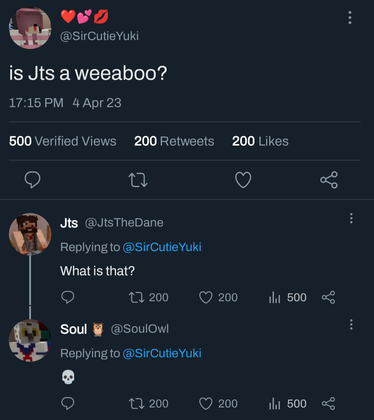Like the main tweet with heart icon
Image resolution: width=374 pixels, height=420 pixels.
click(243, 180)
